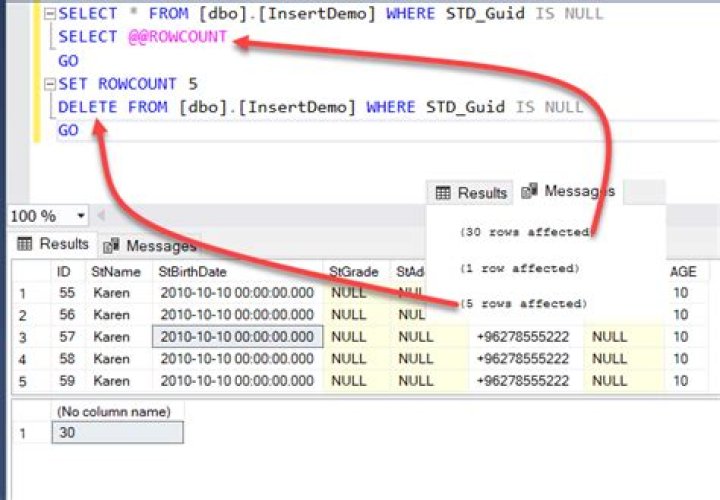
Task: Select Results tab in the floating messages panel
Action: (x=471, y=193)
